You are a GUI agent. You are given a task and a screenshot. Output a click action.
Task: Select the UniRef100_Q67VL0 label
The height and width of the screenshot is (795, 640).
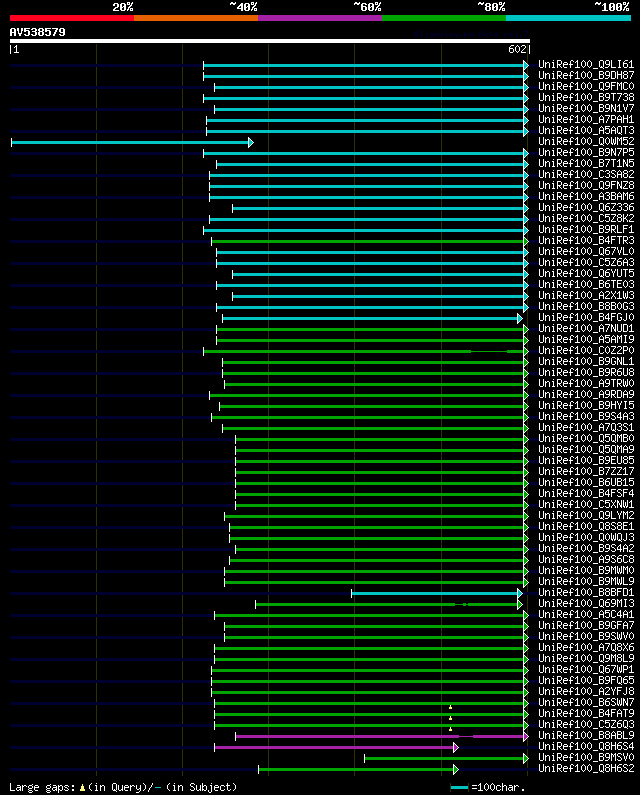[x=586, y=251]
